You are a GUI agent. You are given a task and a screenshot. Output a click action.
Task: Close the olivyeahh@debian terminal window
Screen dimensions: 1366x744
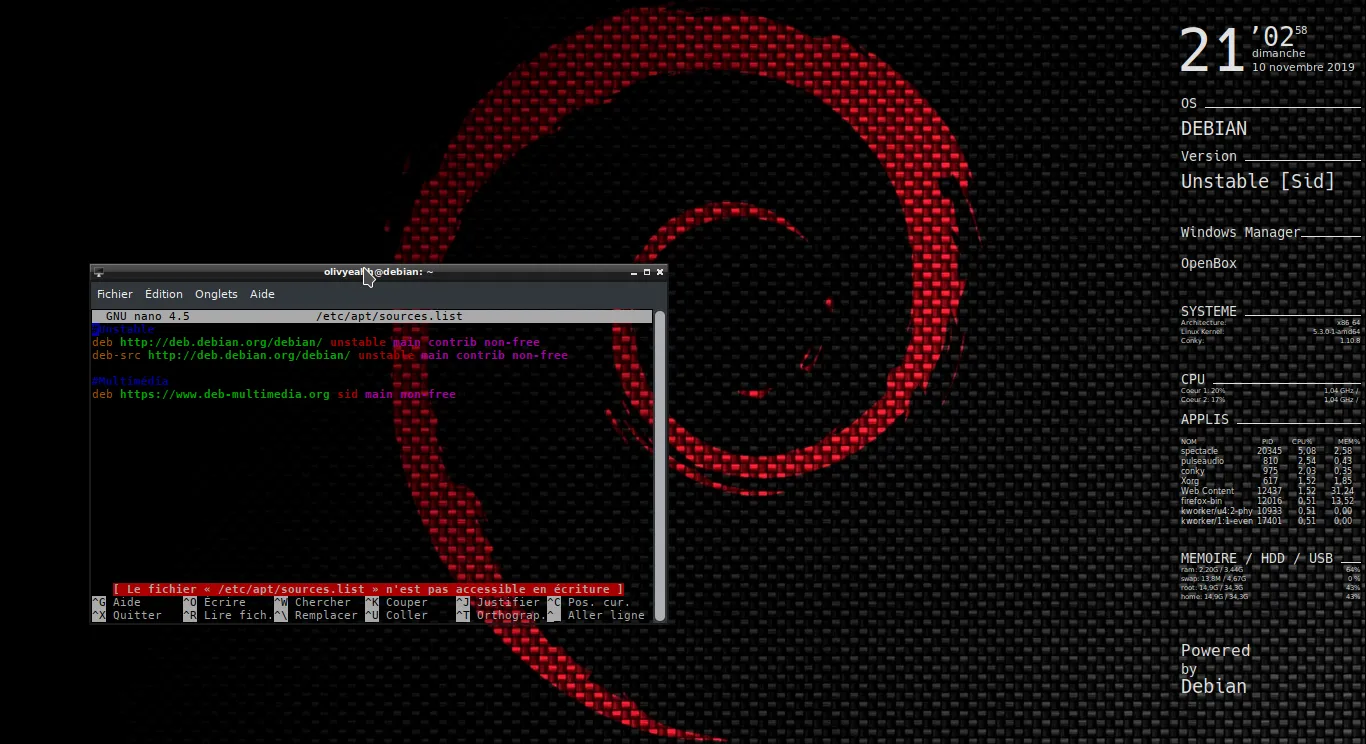tap(660, 272)
